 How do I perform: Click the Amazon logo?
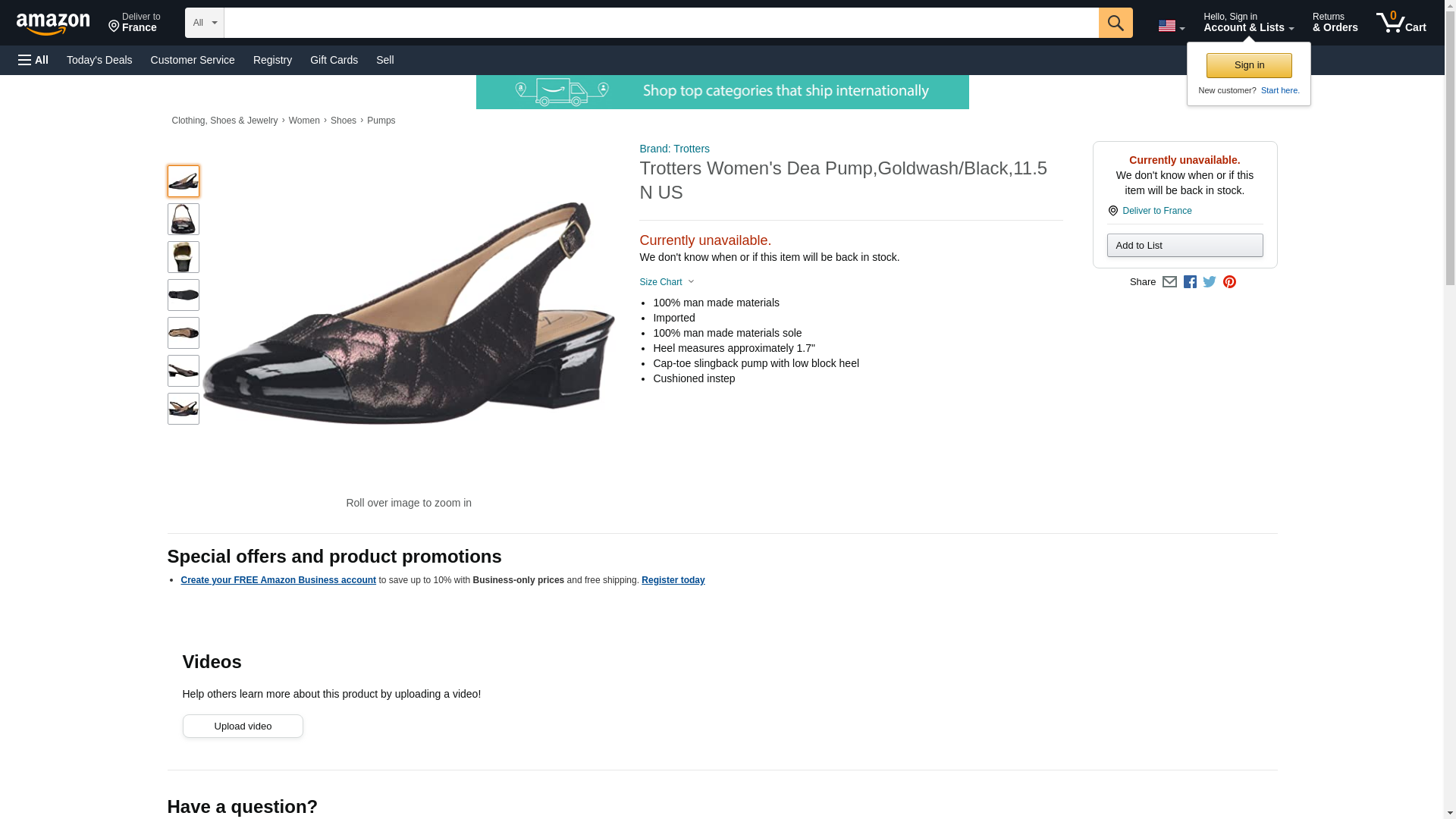pos(53,24)
